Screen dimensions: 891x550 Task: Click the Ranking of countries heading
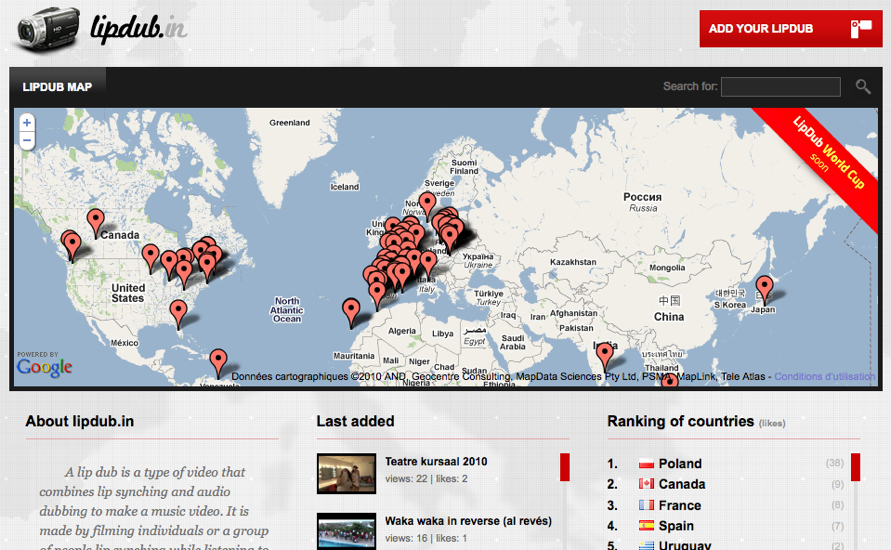[x=680, y=421]
